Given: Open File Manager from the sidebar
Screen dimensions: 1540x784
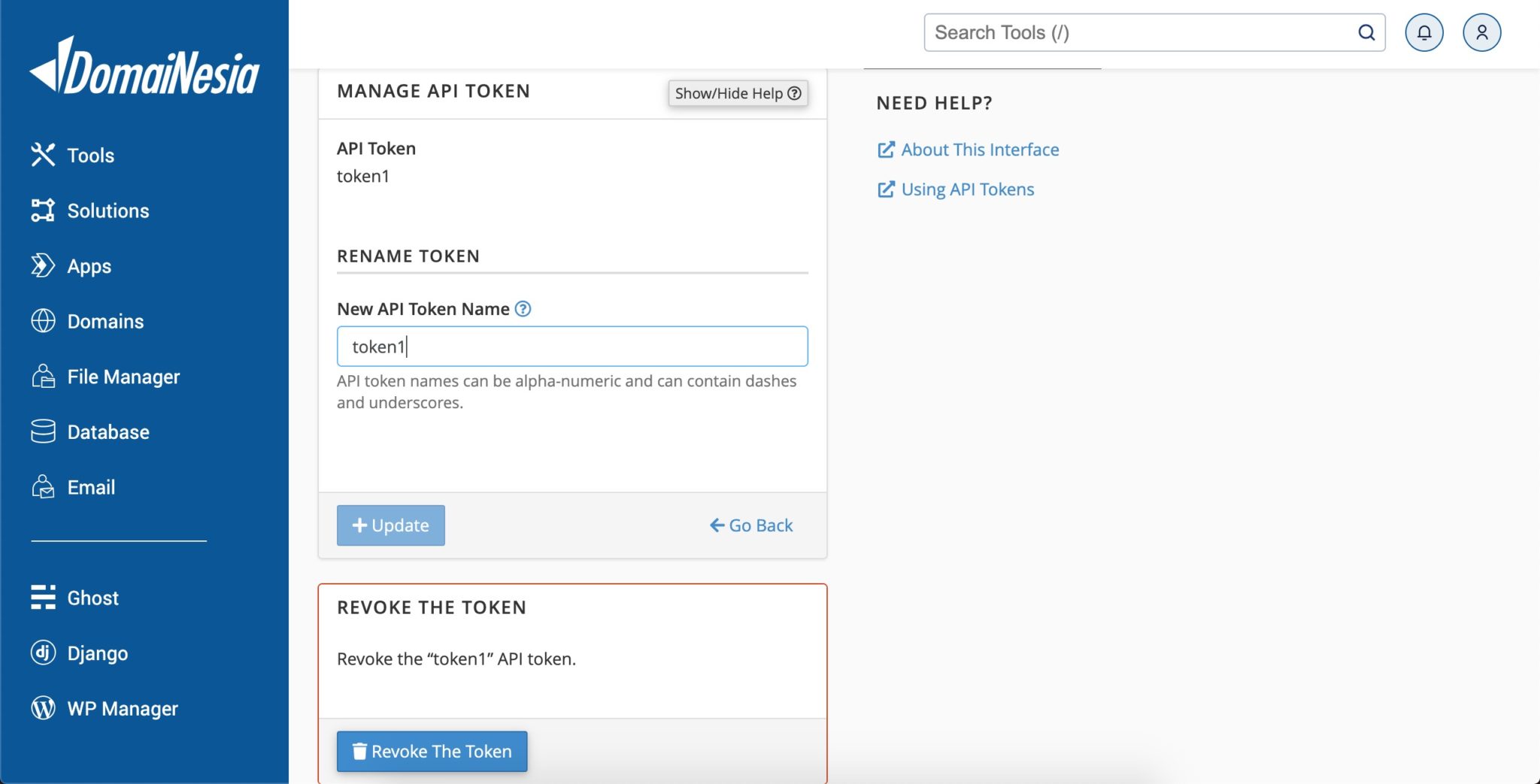Looking at the screenshot, I should (x=123, y=377).
